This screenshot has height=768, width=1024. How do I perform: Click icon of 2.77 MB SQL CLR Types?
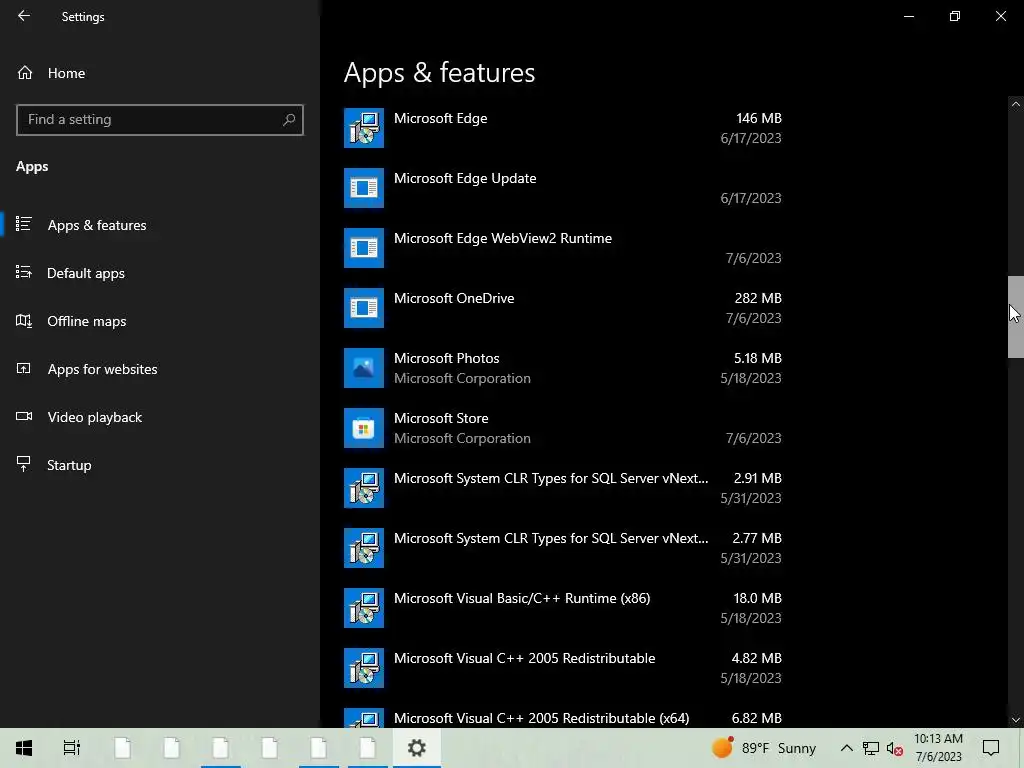click(x=364, y=549)
